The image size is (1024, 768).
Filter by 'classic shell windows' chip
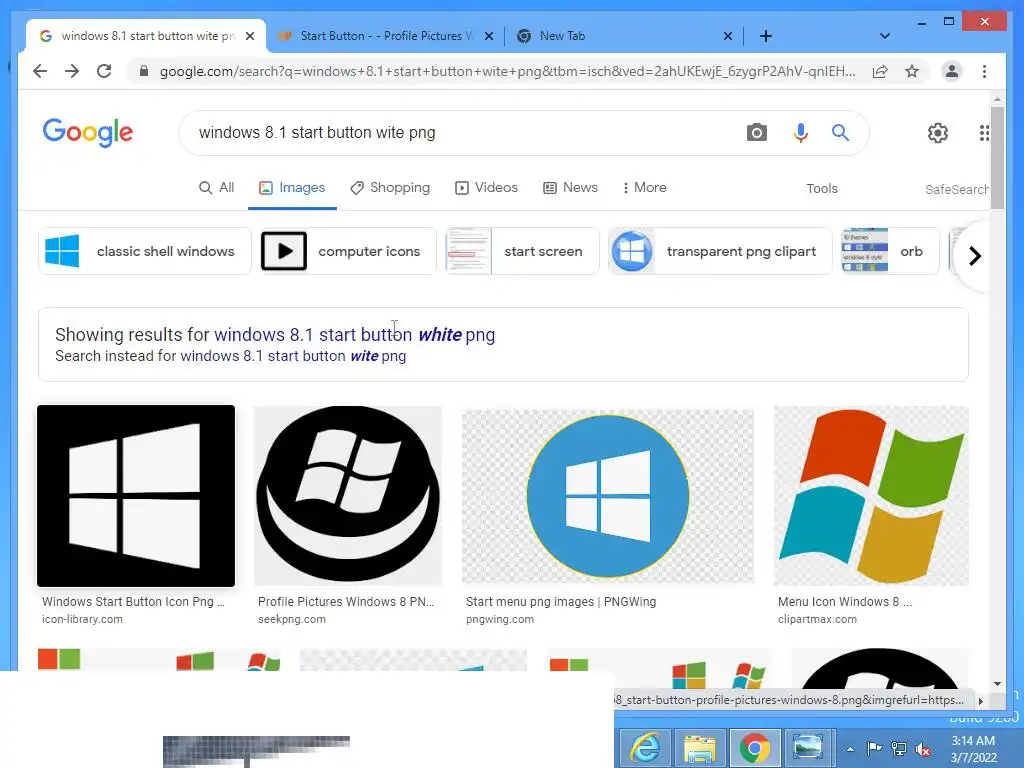point(144,251)
